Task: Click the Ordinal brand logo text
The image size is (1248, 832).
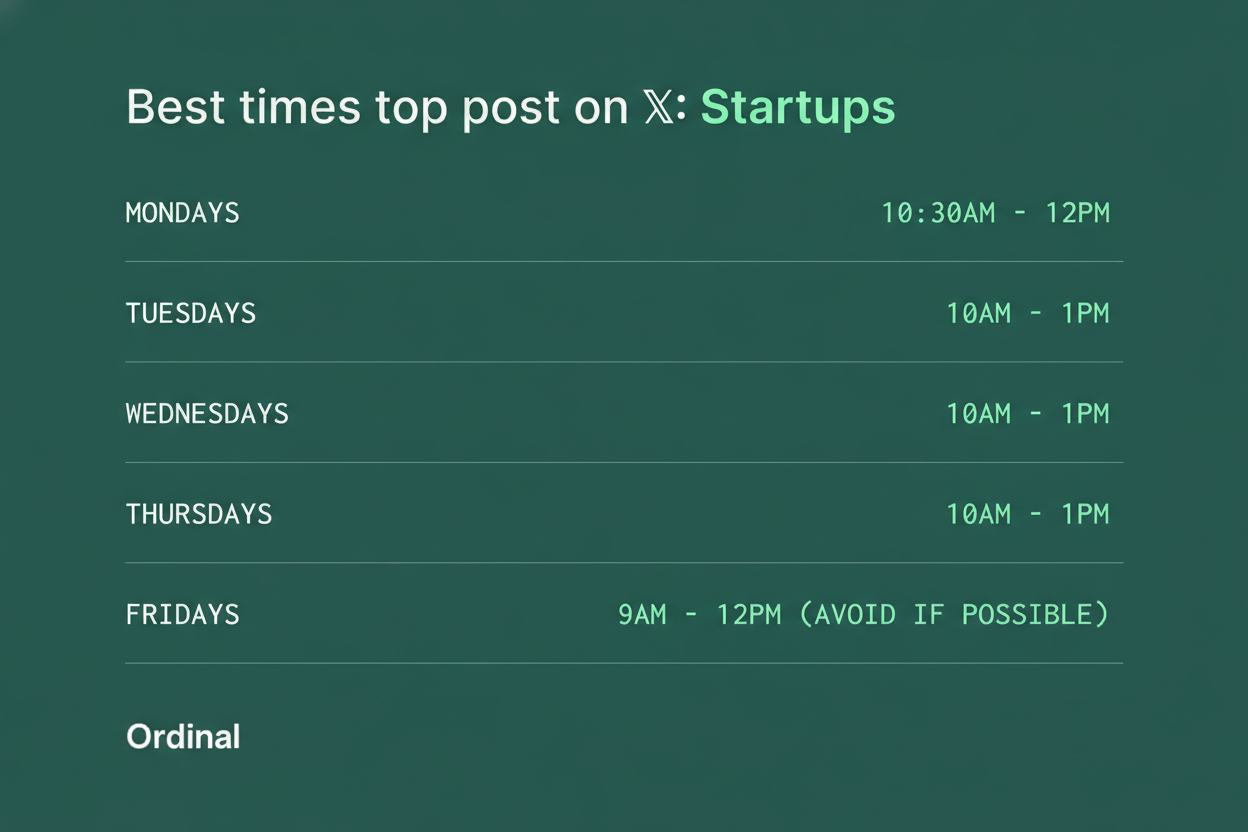Action: click(x=183, y=737)
